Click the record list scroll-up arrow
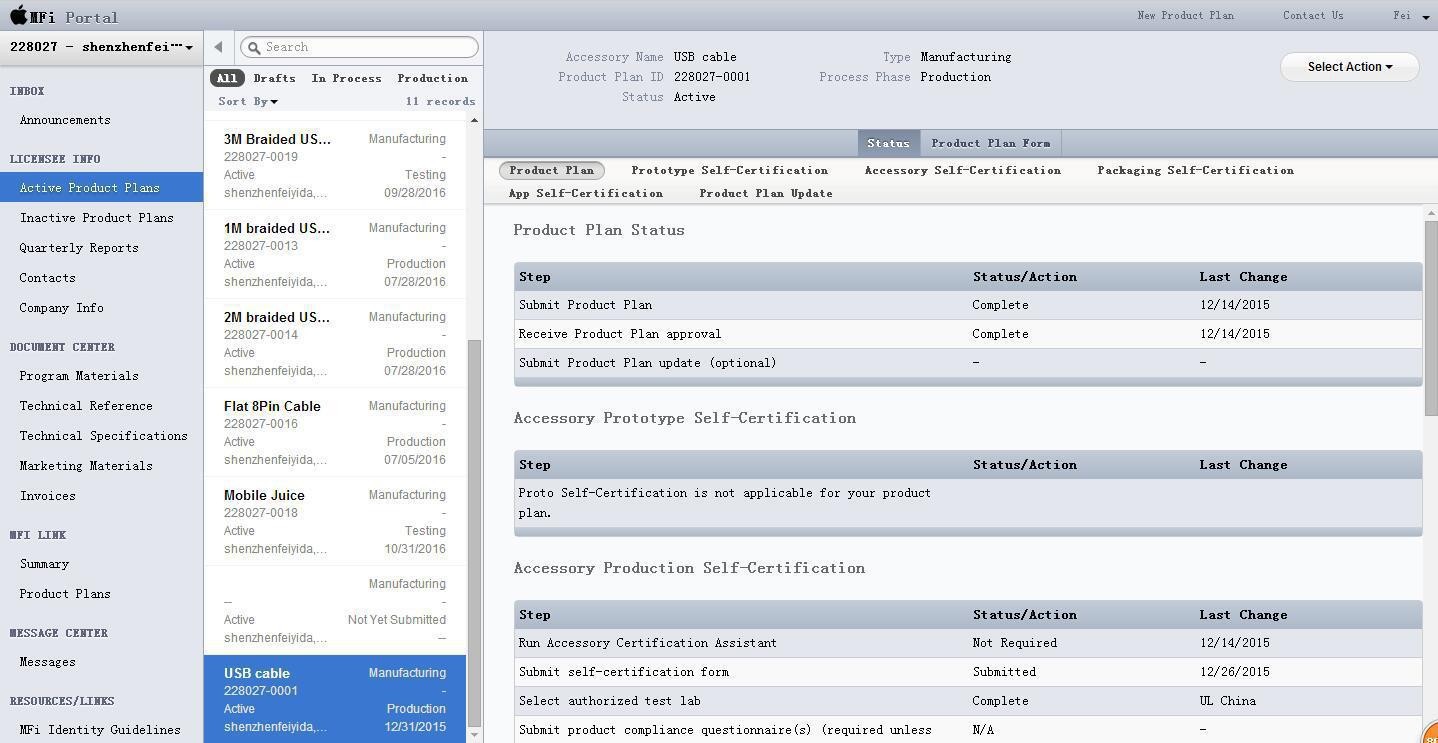This screenshot has width=1438, height=743. pyautogui.click(x=474, y=121)
